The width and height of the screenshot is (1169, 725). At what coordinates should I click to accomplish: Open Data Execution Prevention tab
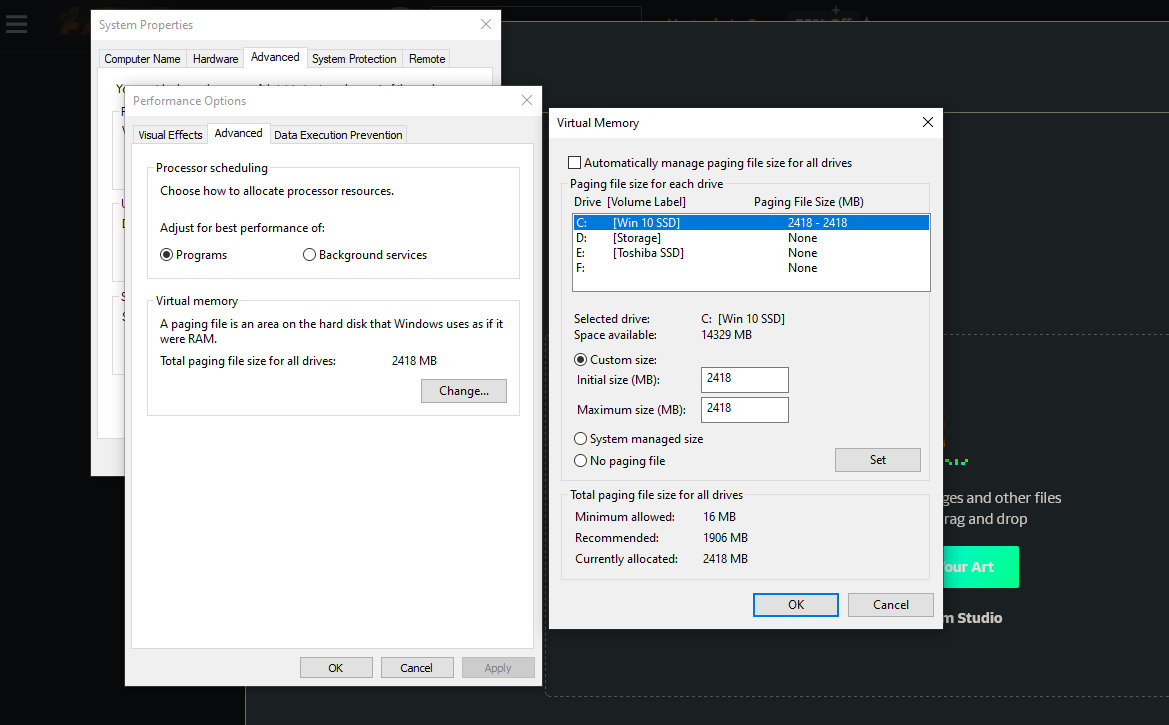coord(338,135)
